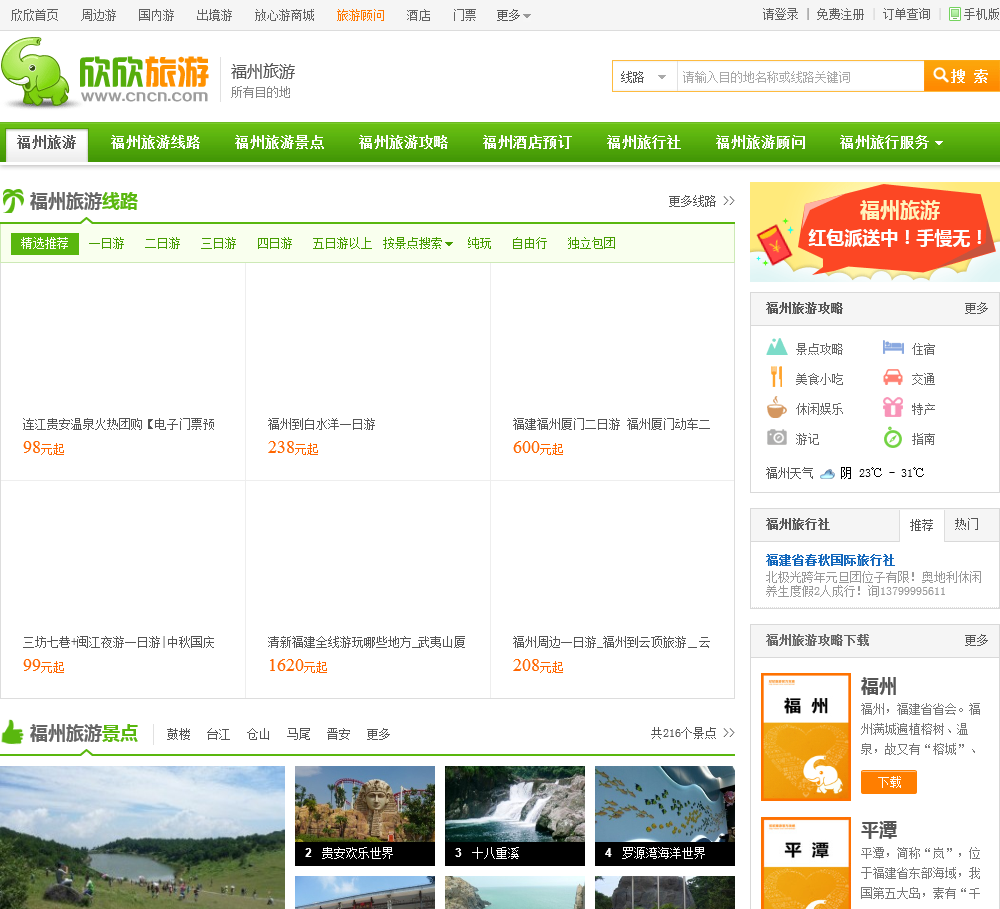This screenshot has height=909, width=1000.
Task: Select the 自由行 route tab
Action: [x=529, y=243]
